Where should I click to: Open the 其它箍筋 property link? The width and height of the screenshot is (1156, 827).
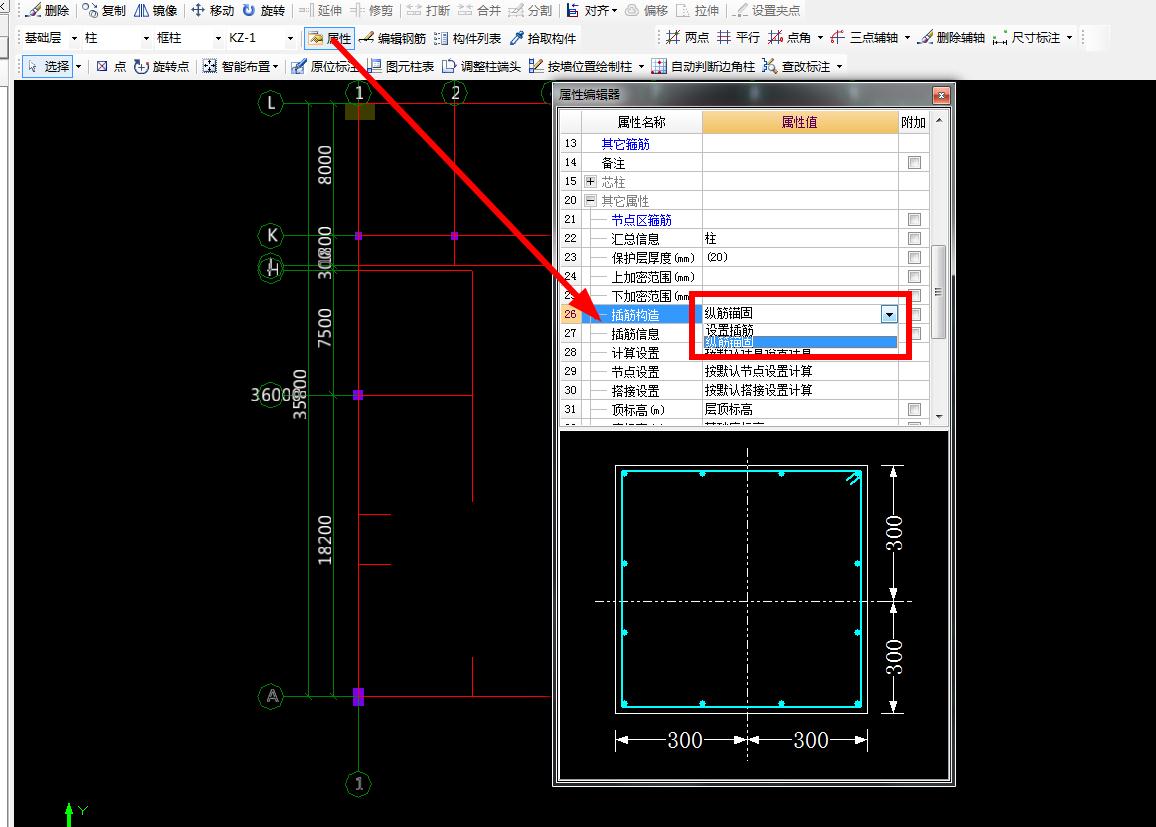tap(625, 144)
